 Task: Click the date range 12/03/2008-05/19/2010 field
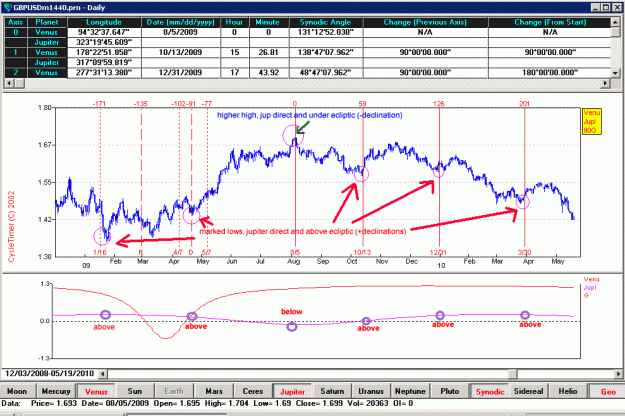click(x=49, y=374)
